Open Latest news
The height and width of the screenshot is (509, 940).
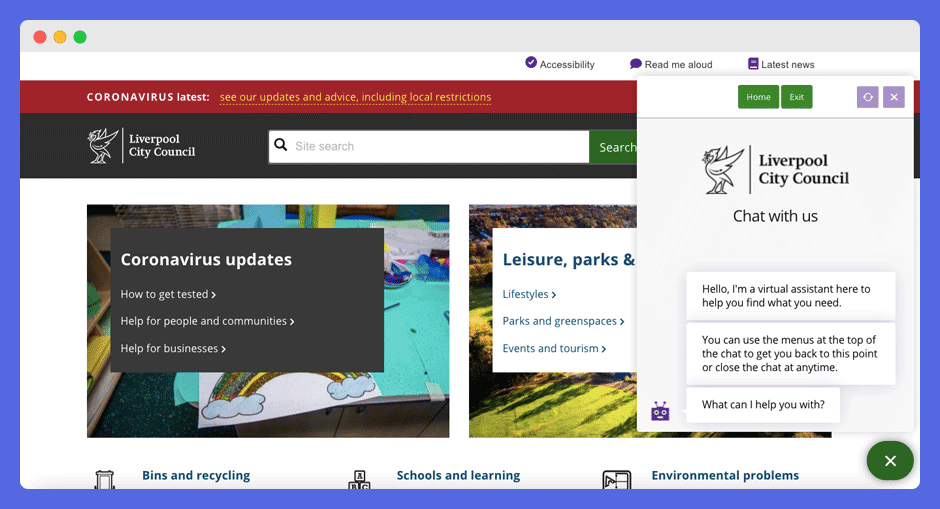click(x=788, y=65)
